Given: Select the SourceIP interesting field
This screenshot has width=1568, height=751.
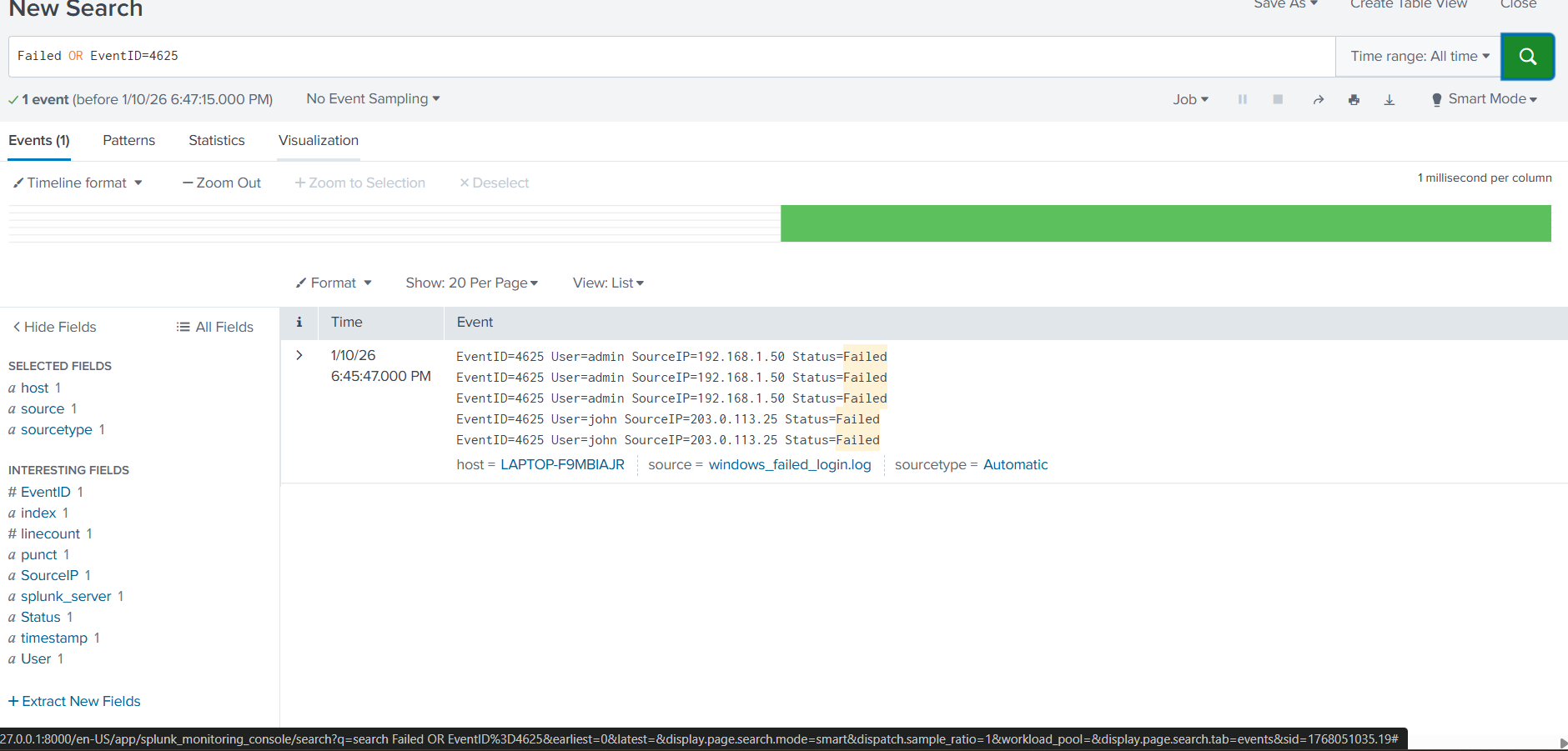Looking at the screenshot, I should tap(49, 575).
